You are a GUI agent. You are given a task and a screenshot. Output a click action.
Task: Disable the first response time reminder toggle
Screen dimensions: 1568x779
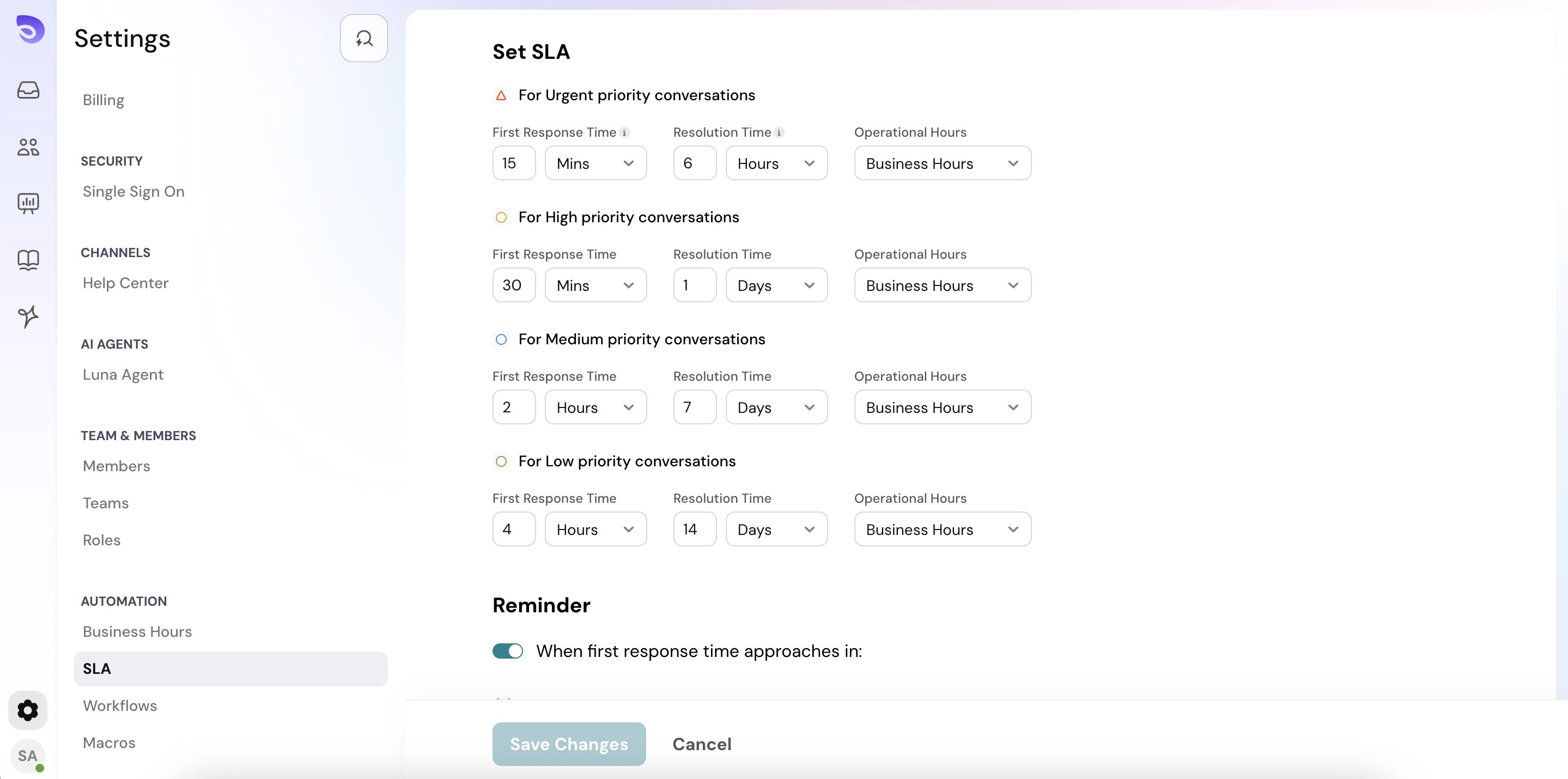point(507,651)
